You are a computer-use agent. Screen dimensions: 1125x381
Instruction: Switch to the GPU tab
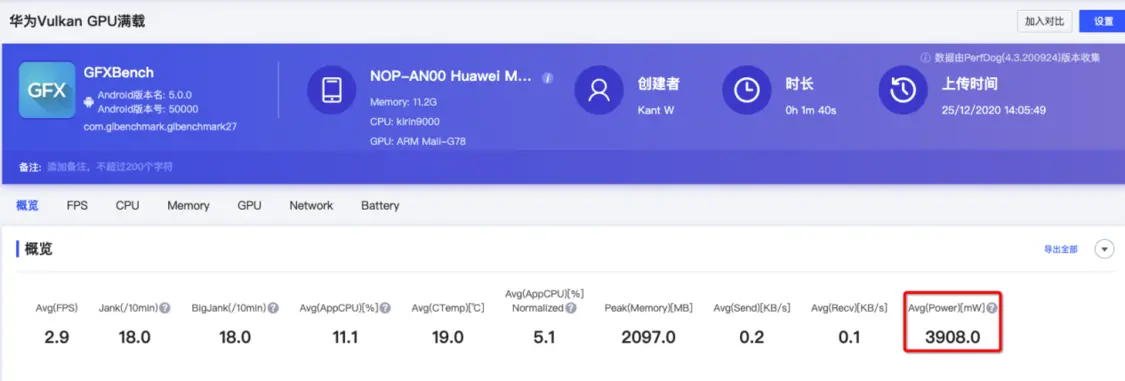[x=250, y=206]
